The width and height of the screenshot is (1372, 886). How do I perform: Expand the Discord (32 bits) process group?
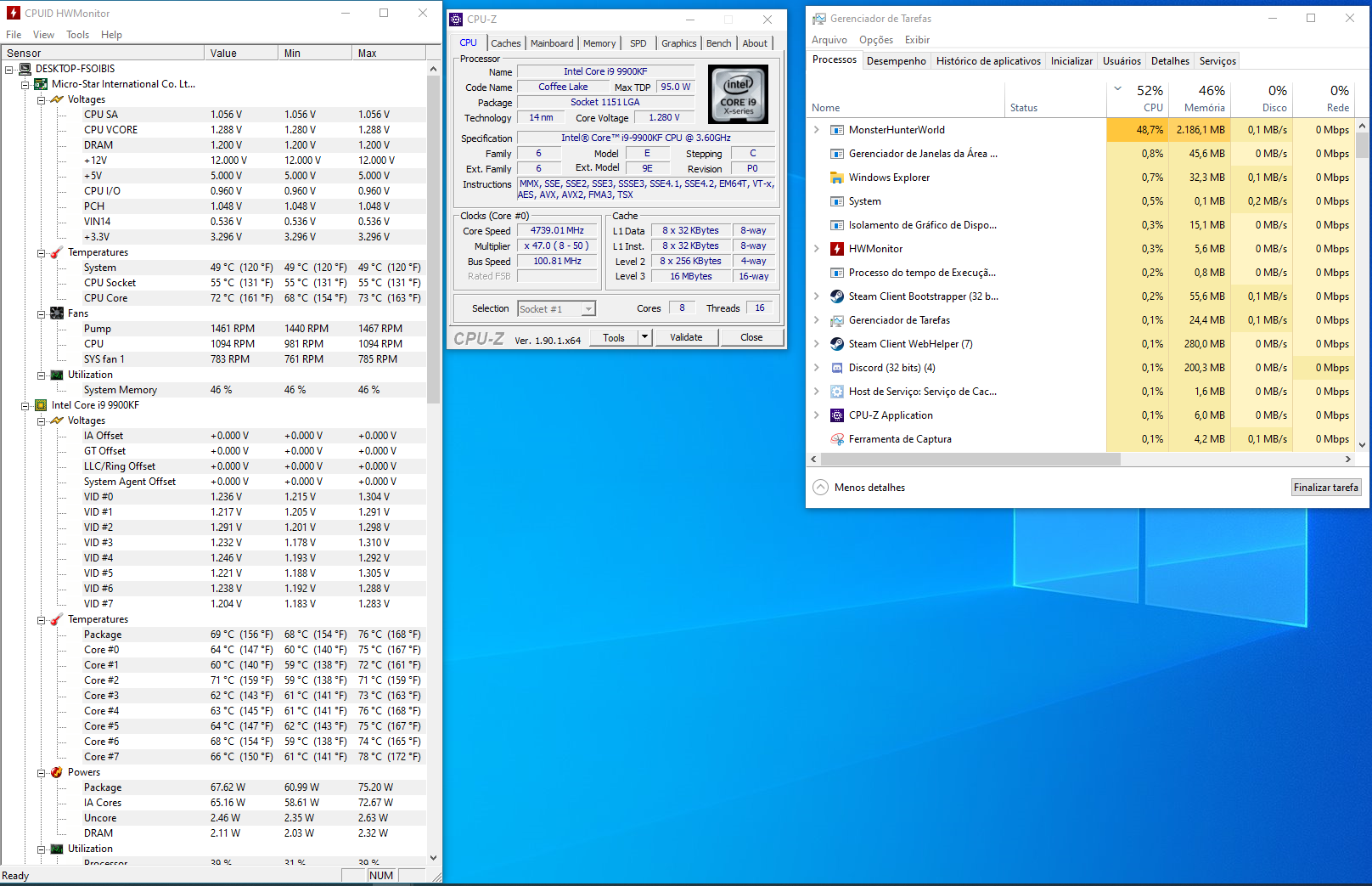click(817, 368)
